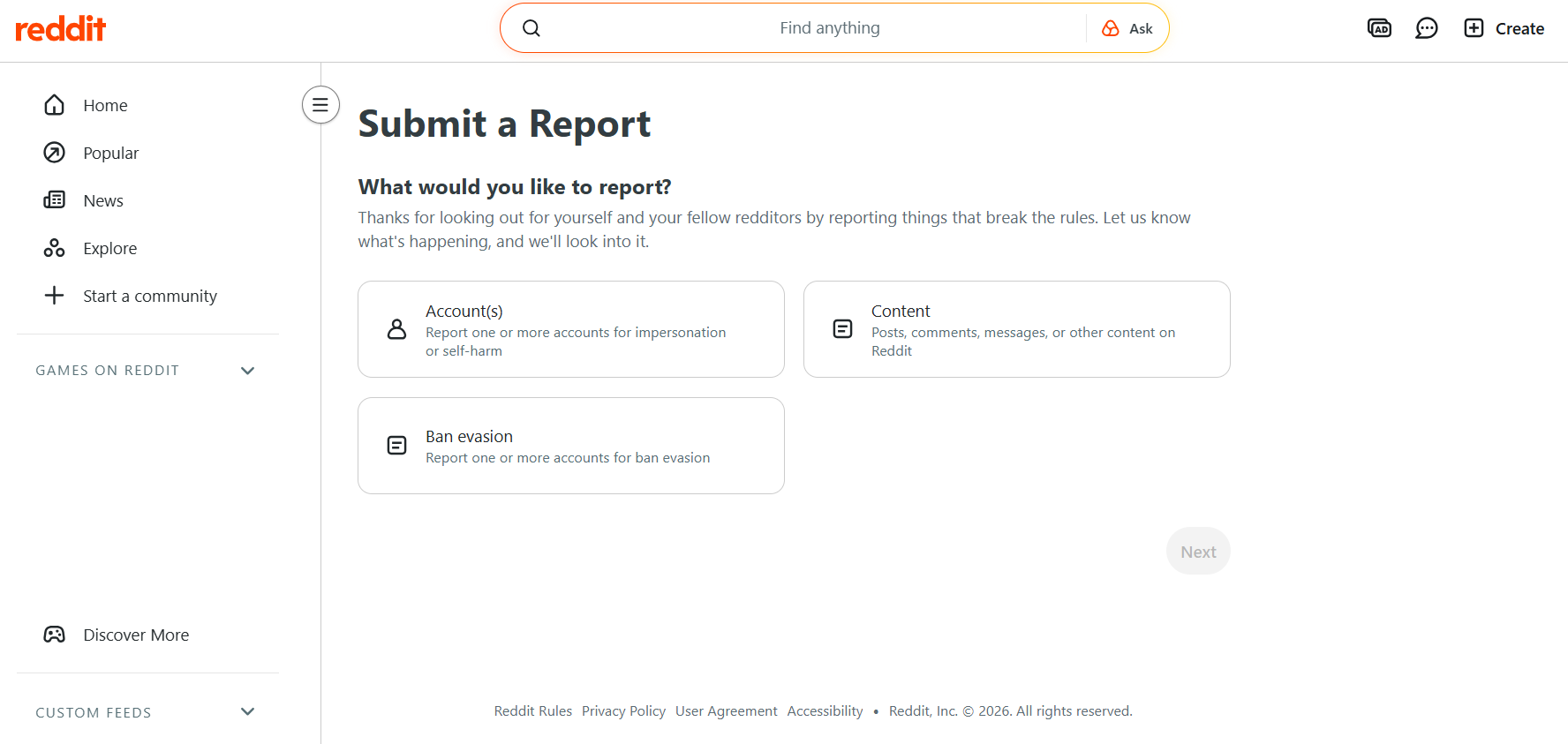Click the CUSTOM FEEDS heading
The width and height of the screenshot is (1568, 744).
94,712
